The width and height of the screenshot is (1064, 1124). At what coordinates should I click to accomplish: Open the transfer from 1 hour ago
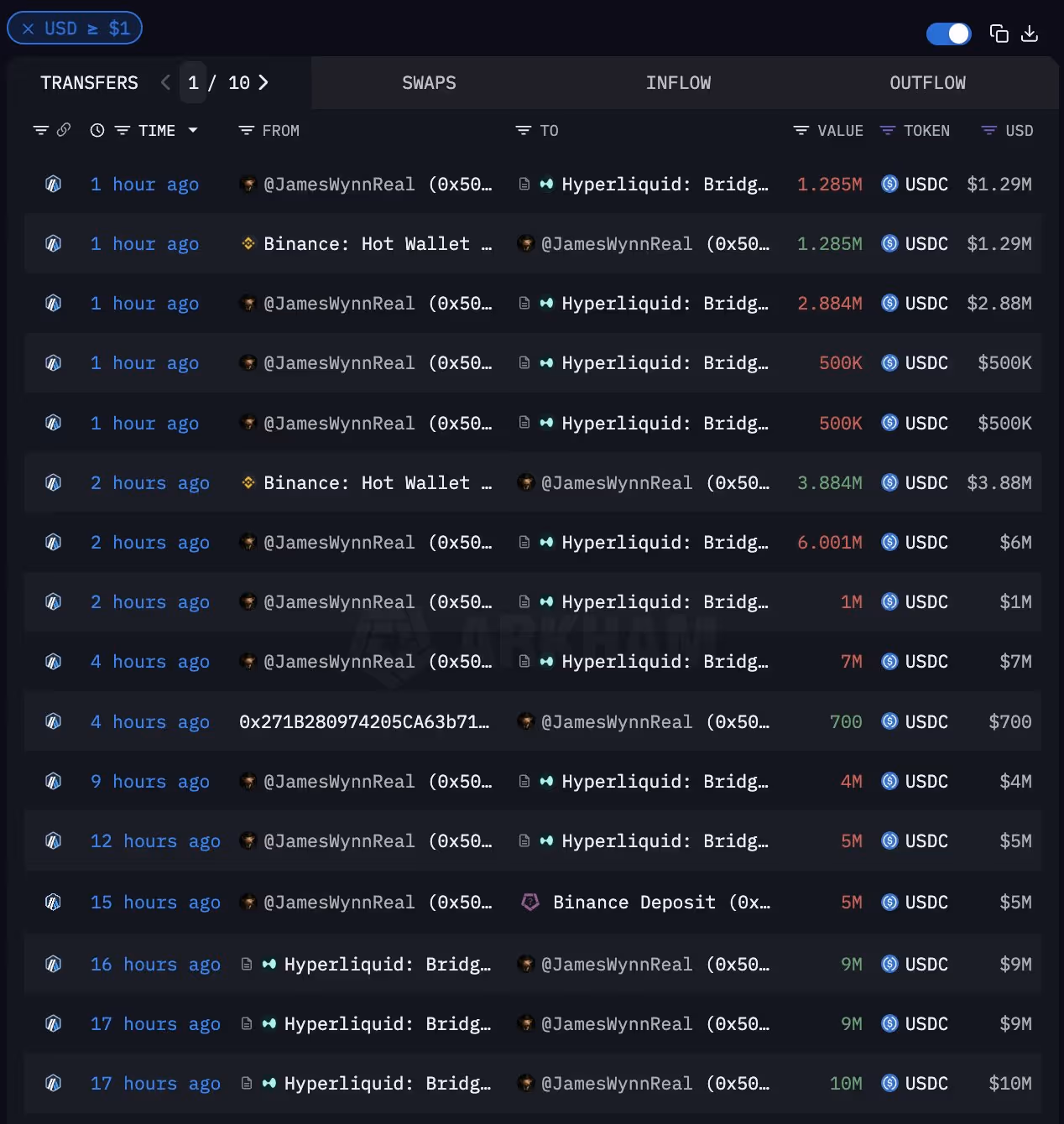pos(144,184)
